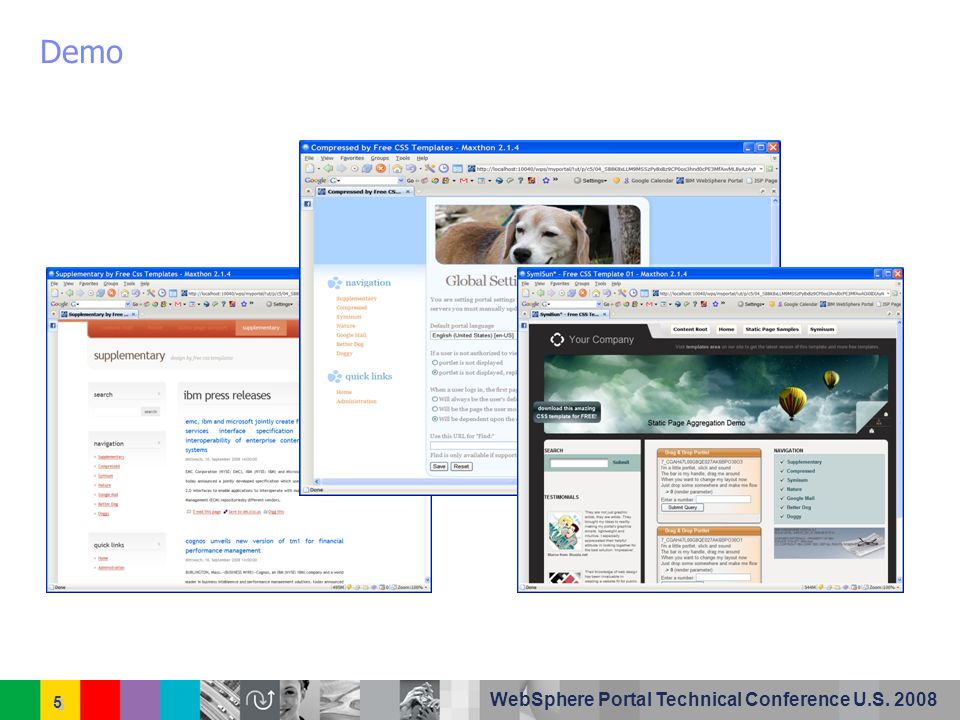Click Facebook sidebar icon in SymiSun window
Image resolution: width=960 pixels, height=720 pixels.
pyautogui.click(x=524, y=326)
